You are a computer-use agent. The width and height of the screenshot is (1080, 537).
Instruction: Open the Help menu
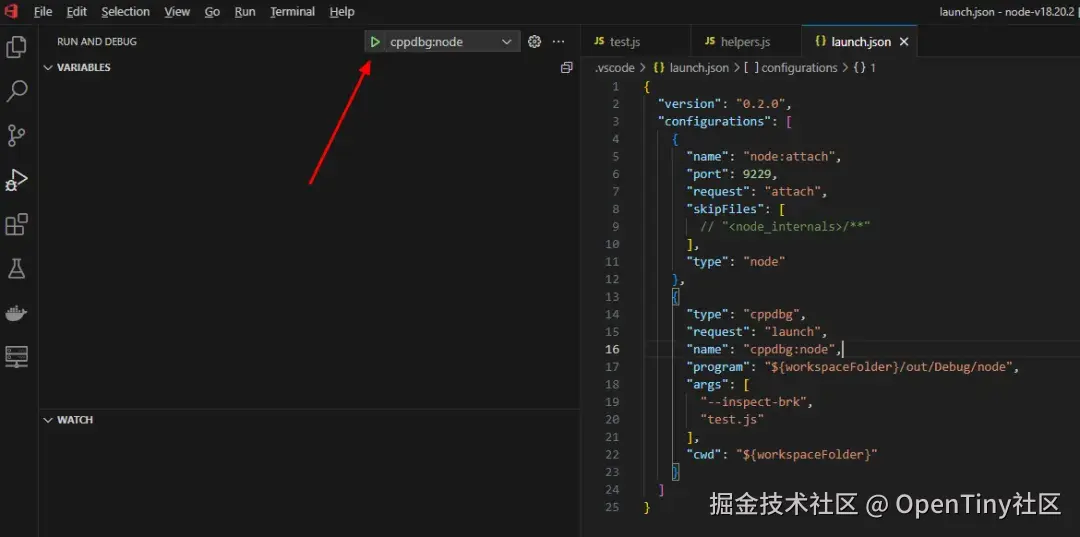tap(342, 12)
